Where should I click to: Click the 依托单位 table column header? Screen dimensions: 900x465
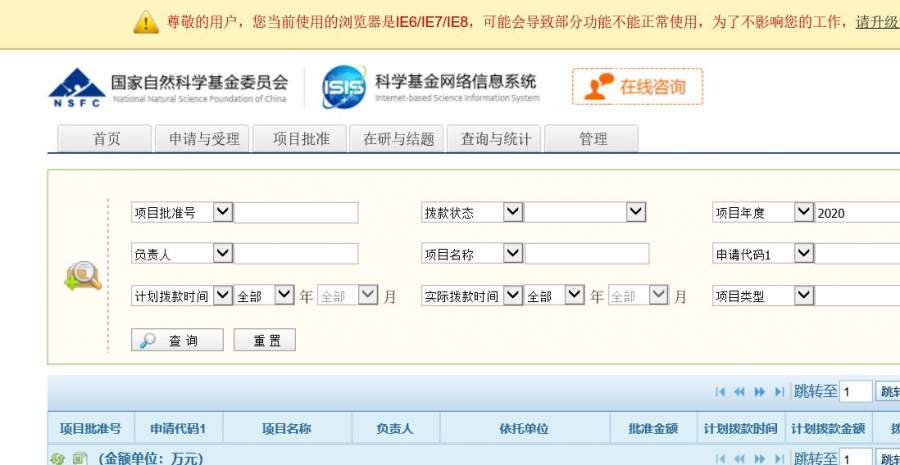coord(525,428)
